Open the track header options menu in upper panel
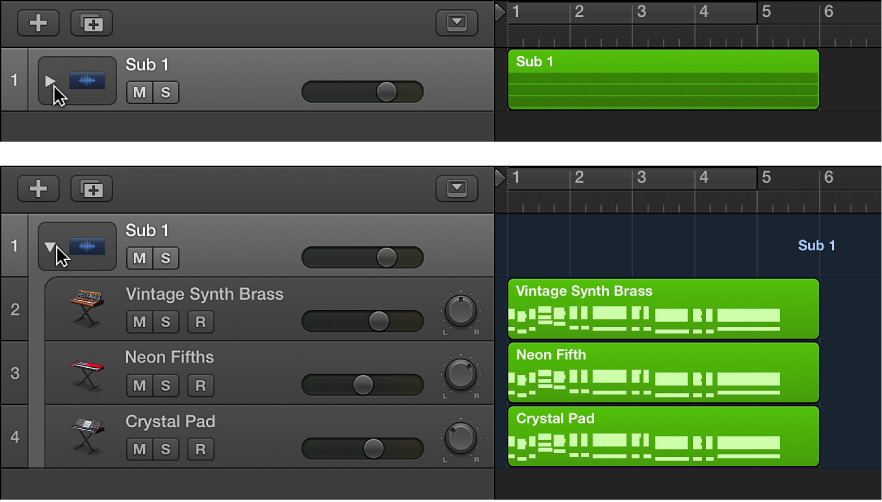The image size is (882, 502). click(457, 23)
